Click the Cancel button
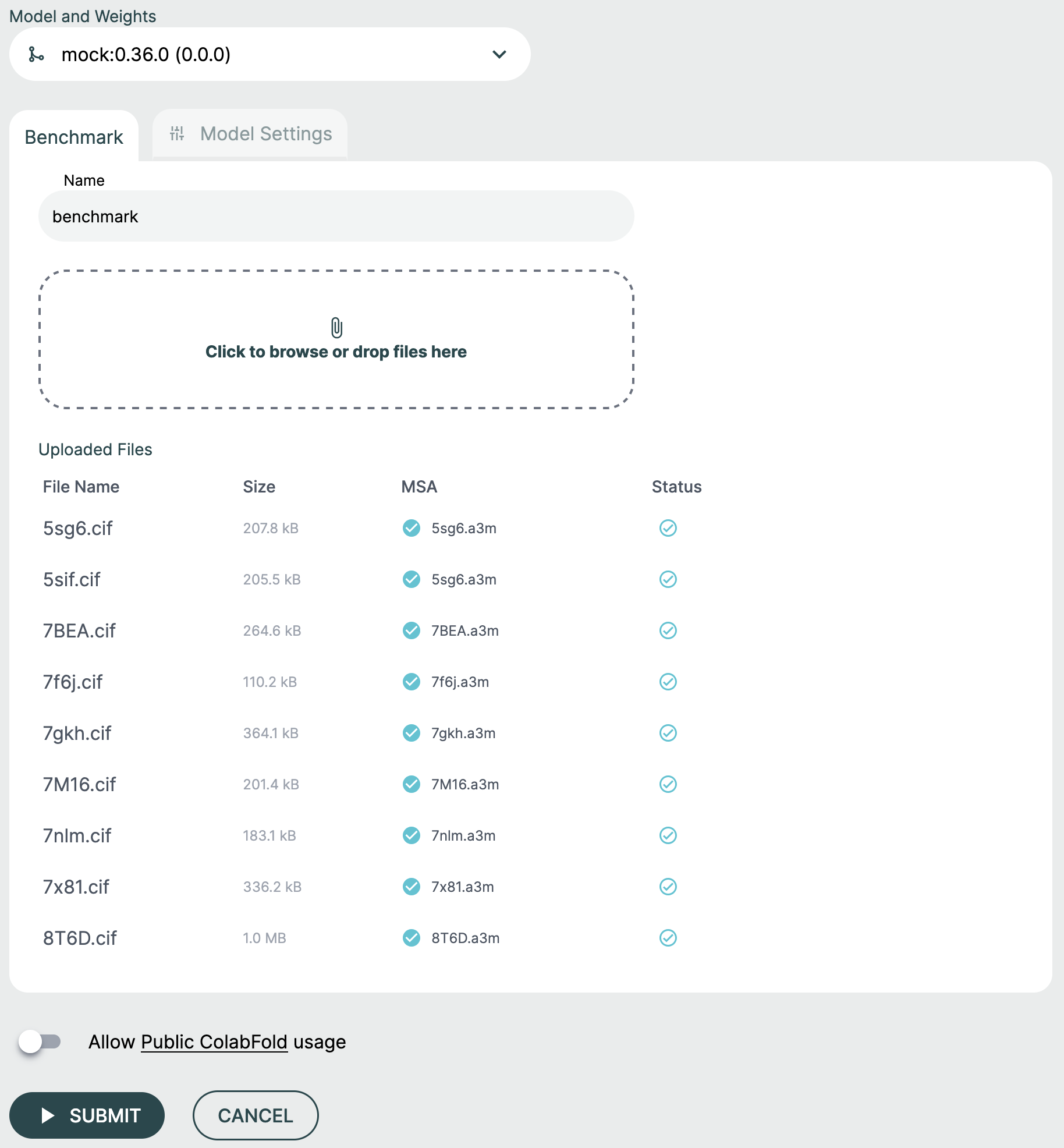 point(255,1115)
